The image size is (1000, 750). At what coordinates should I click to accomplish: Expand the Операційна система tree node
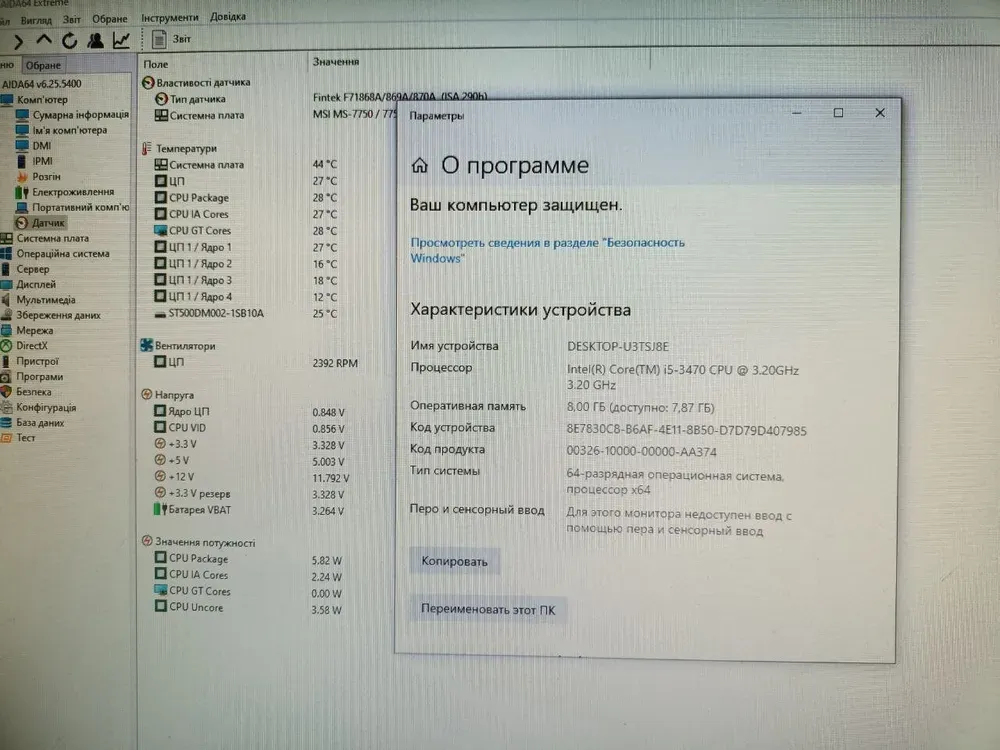[x=62, y=254]
